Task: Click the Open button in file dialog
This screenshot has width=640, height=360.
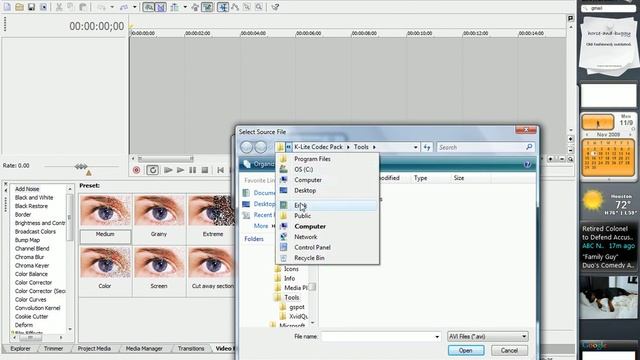Action: 466,351
